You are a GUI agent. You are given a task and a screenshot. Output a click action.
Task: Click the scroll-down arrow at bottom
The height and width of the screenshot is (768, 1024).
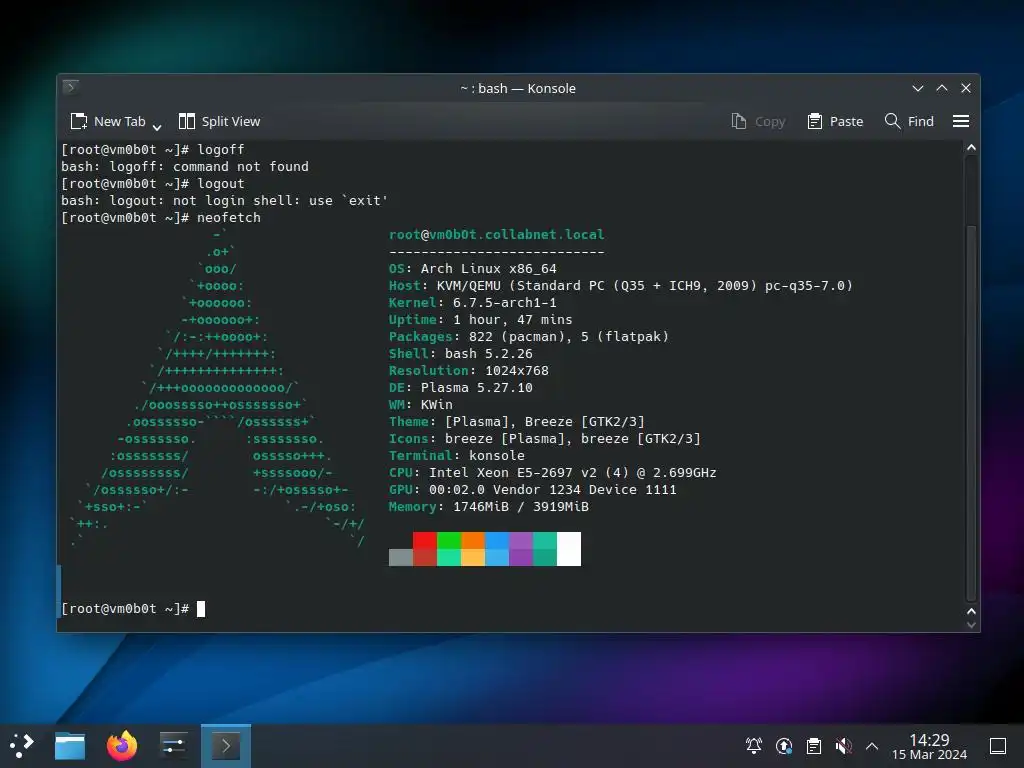971,625
